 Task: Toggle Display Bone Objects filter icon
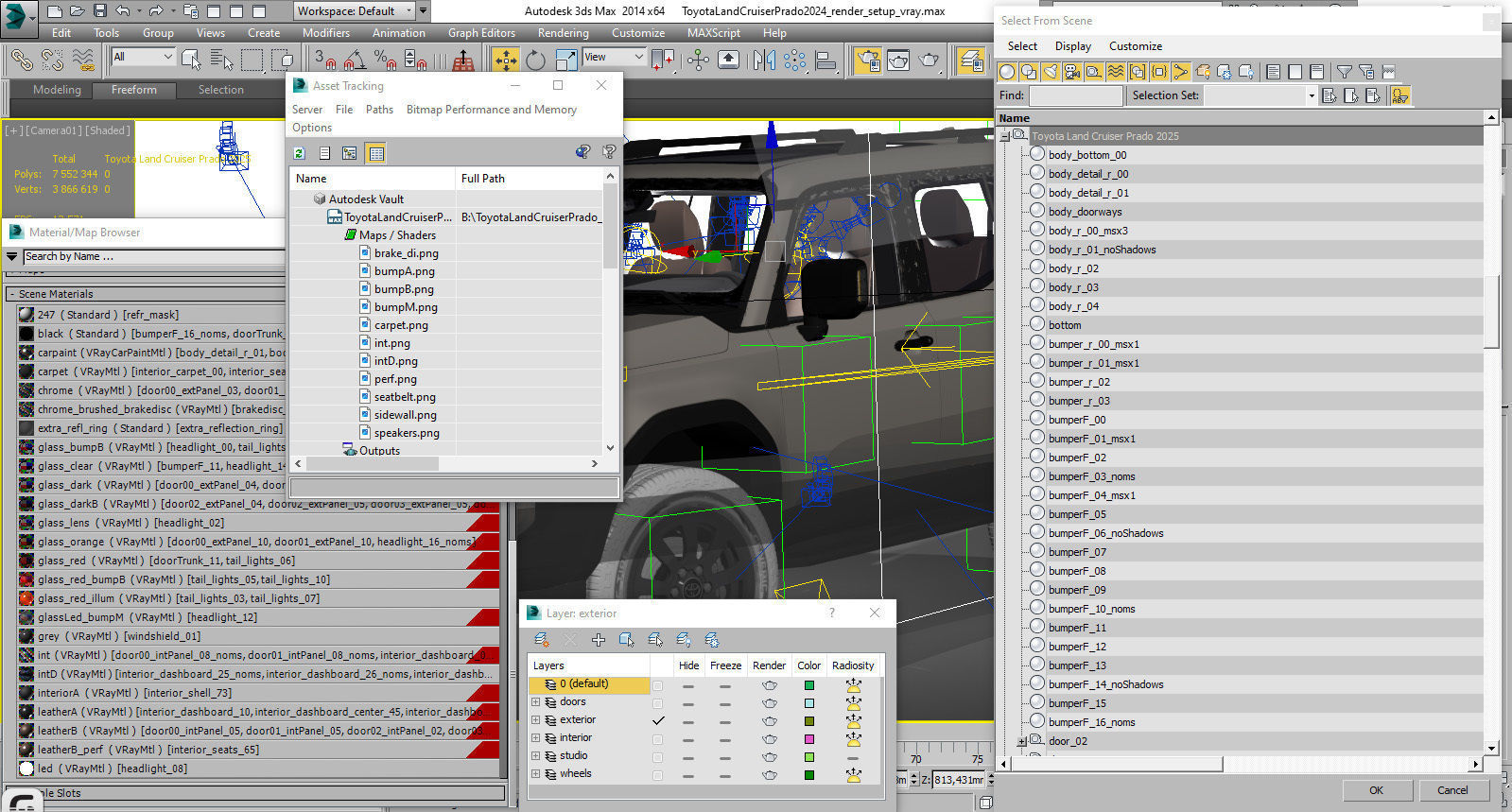(x=1181, y=72)
